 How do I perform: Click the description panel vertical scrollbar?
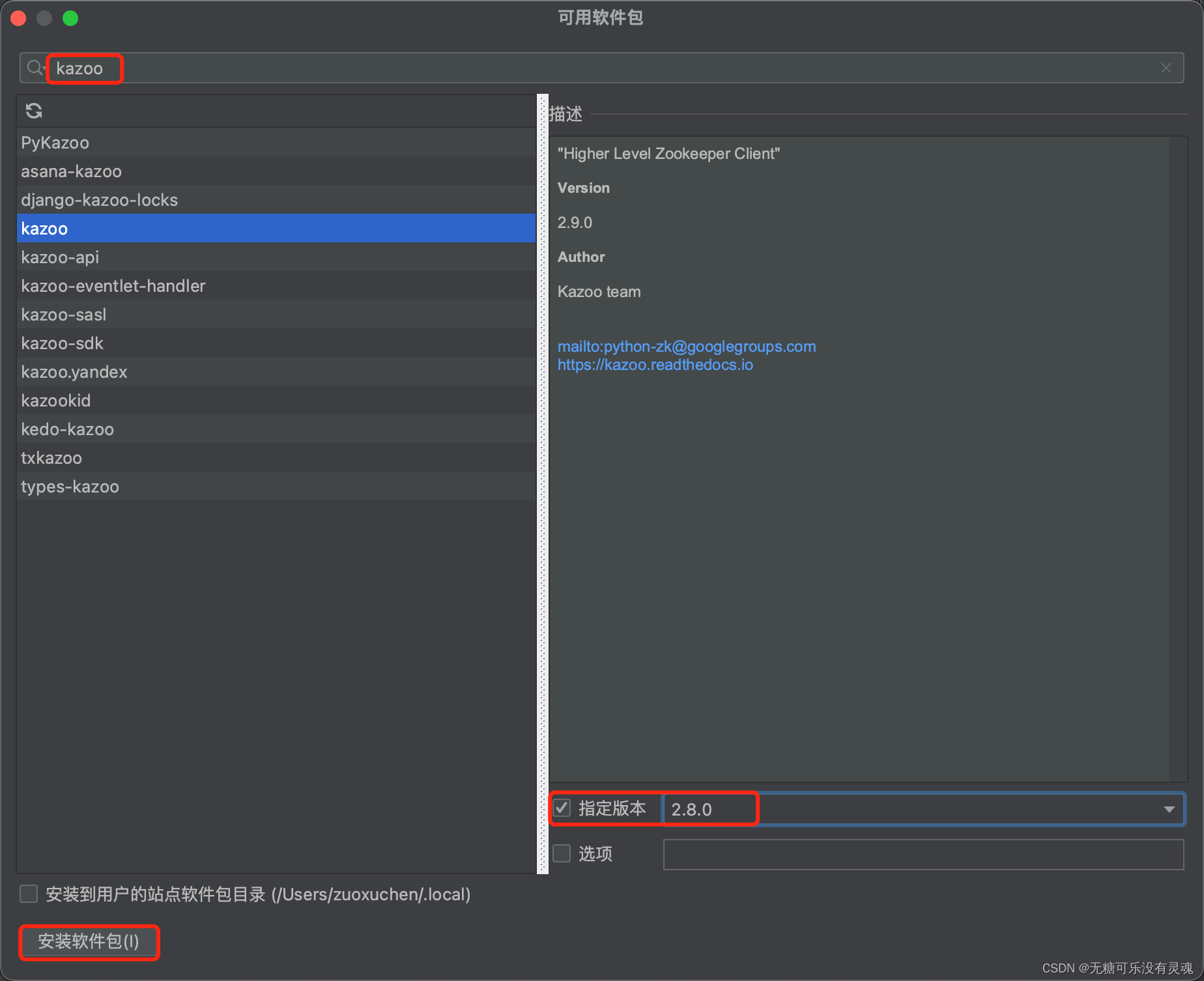click(x=1178, y=459)
